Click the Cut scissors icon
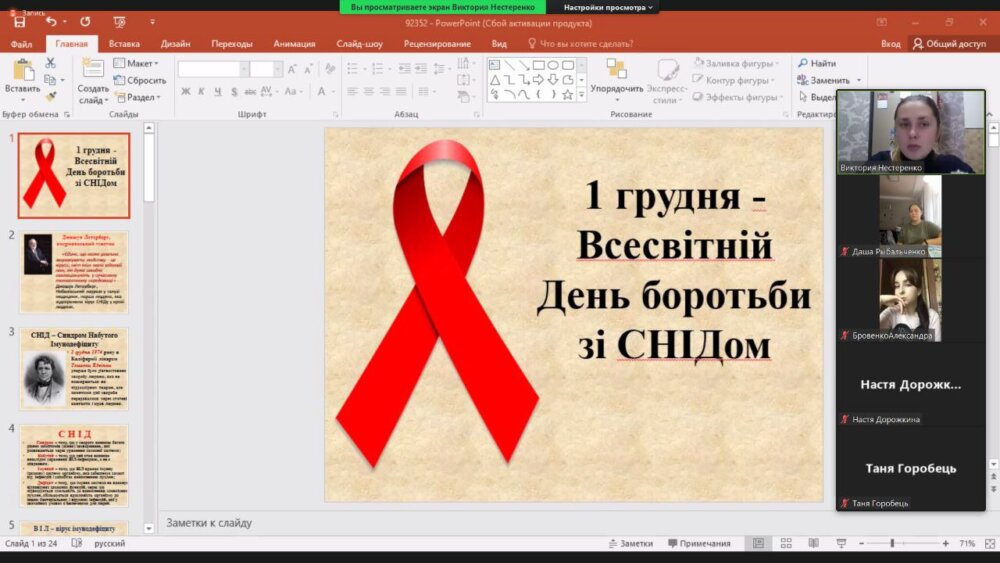The height and width of the screenshot is (563, 1000). pyautogui.click(x=50, y=63)
